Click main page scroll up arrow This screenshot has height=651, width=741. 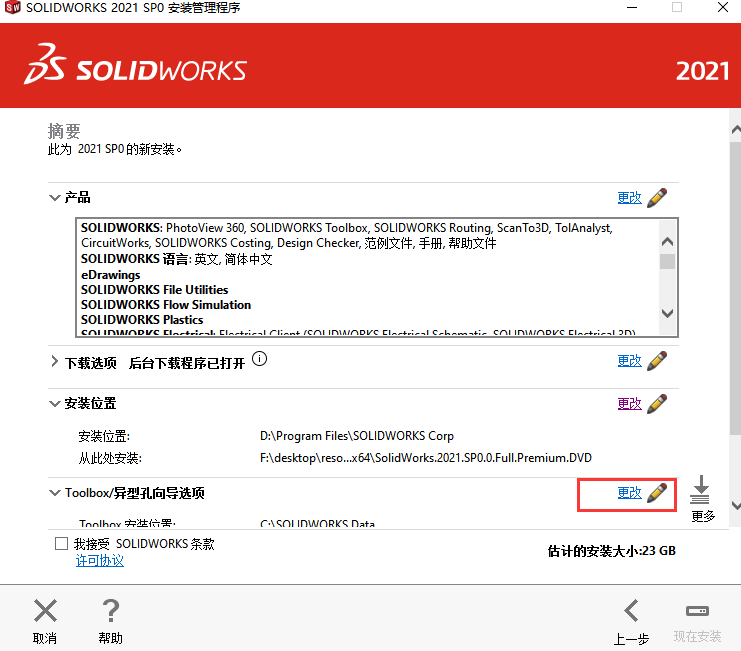point(736,130)
